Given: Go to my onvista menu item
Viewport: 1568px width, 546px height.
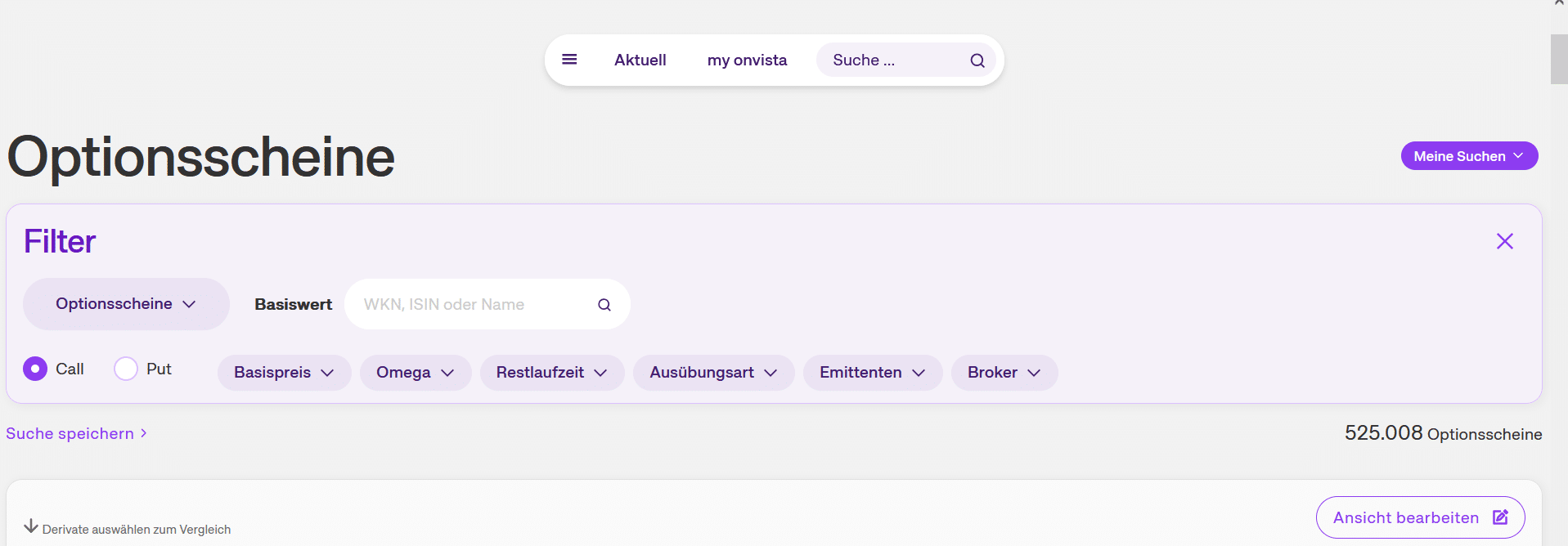Looking at the screenshot, I should coord(747,60).
